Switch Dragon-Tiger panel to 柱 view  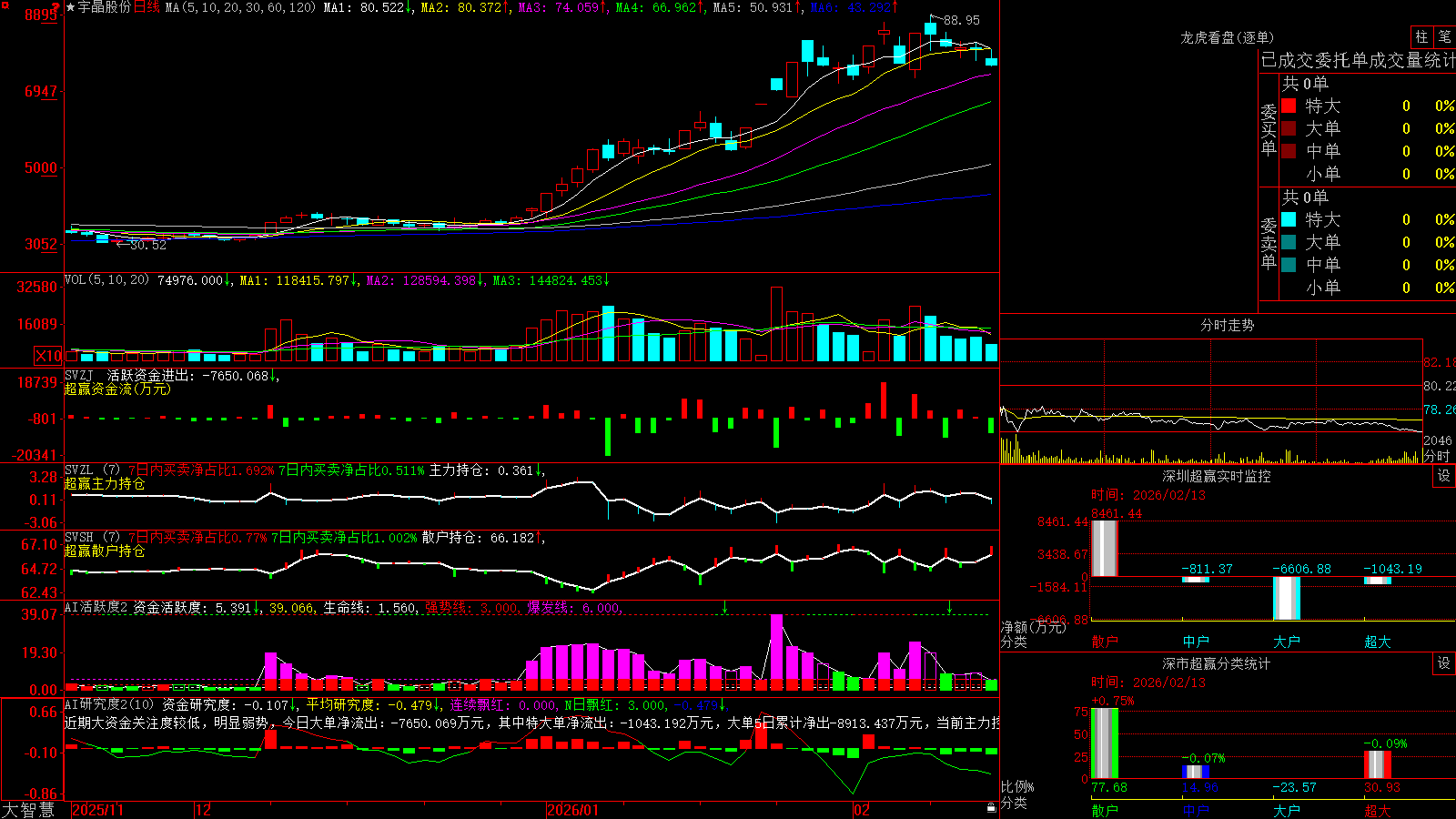(1421, 36)
